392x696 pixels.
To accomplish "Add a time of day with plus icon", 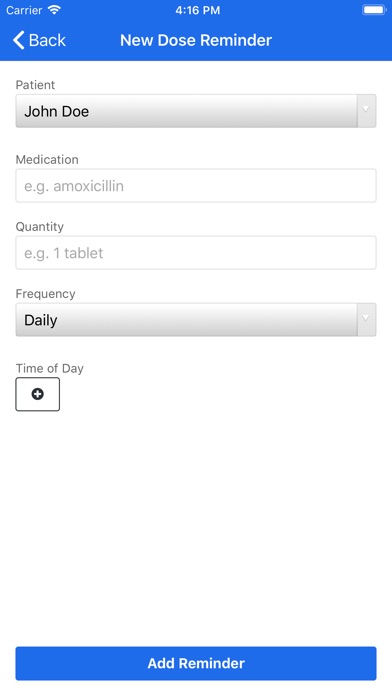I will click(38, 394).
